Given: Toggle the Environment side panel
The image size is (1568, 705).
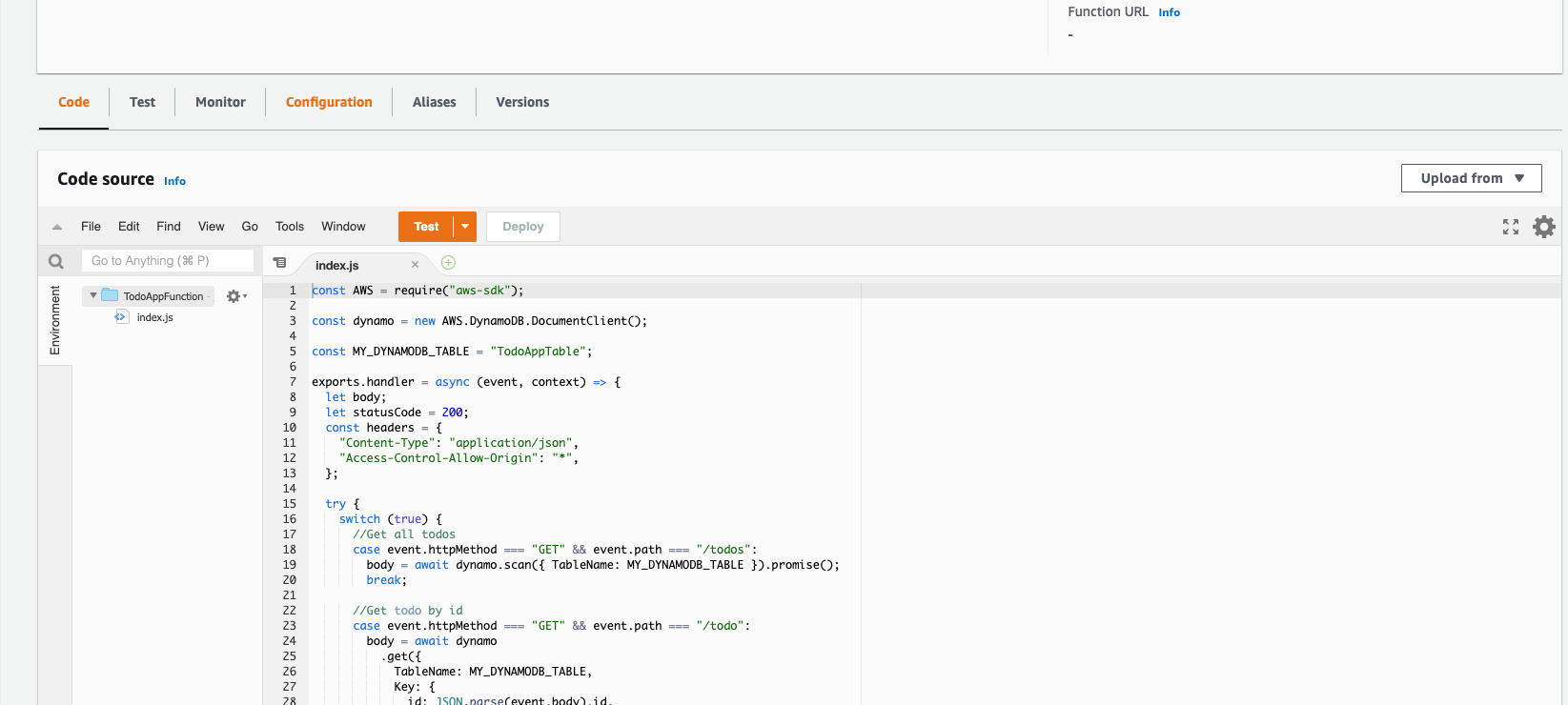Looking at the screenshot, I should pyautogui.click(x=55, y=320).
